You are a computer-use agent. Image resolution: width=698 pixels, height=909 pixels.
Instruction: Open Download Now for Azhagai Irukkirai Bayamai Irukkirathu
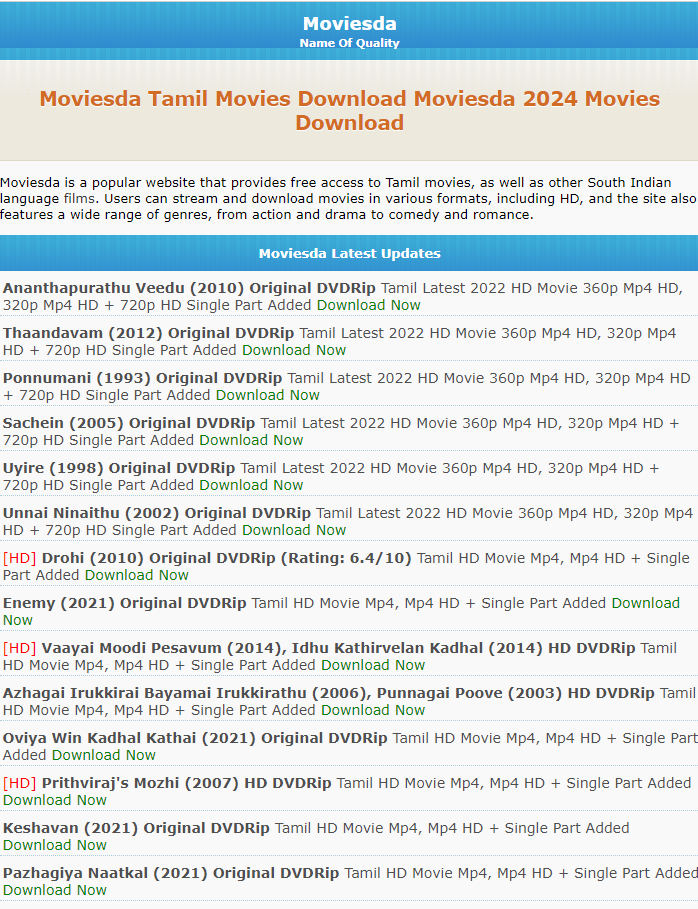(372, 710)
